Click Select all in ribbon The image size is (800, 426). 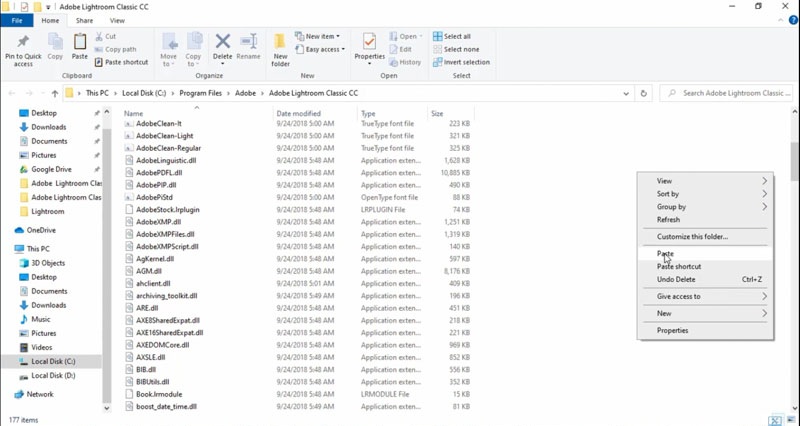point(452,36)
